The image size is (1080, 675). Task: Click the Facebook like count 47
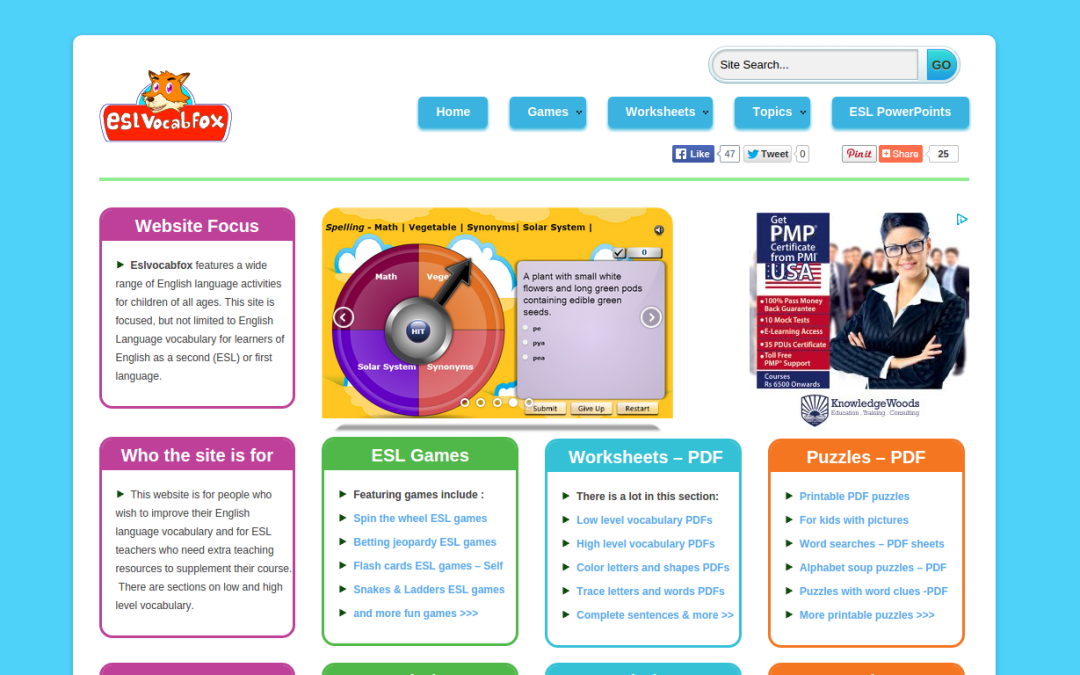729,154
